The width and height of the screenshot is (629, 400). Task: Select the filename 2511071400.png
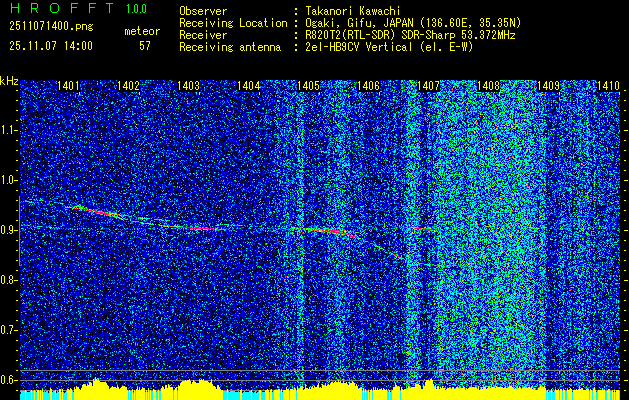pyautogui.click(x=51, y=27)
